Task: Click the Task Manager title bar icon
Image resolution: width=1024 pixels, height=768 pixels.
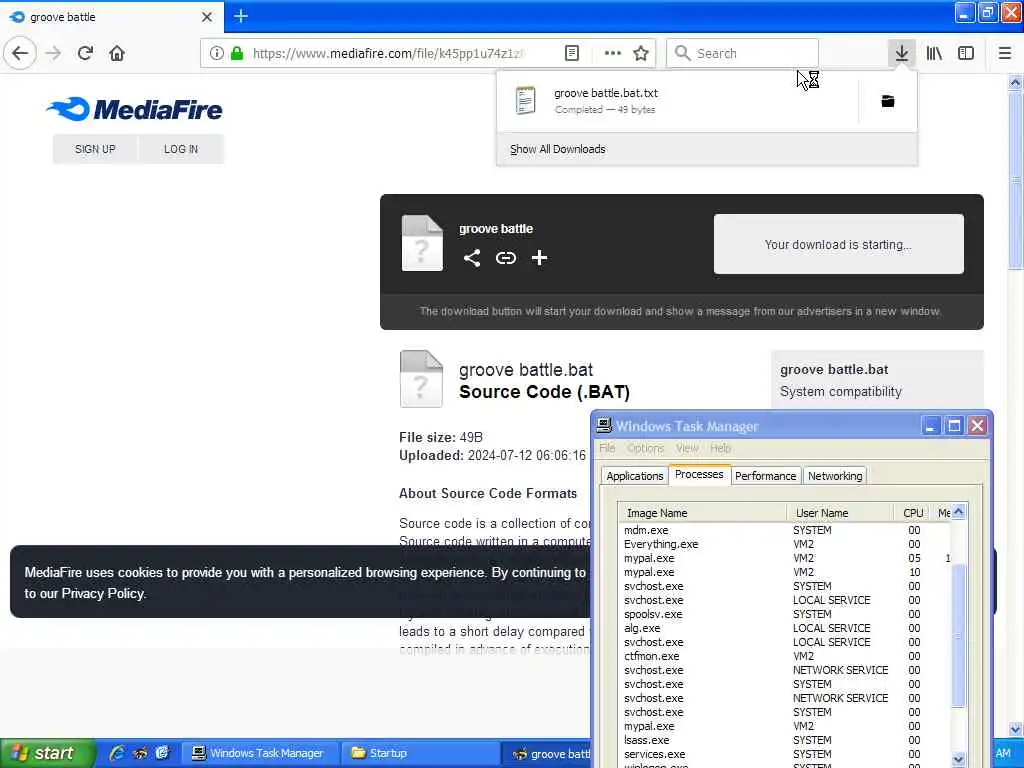Action: 604,425
